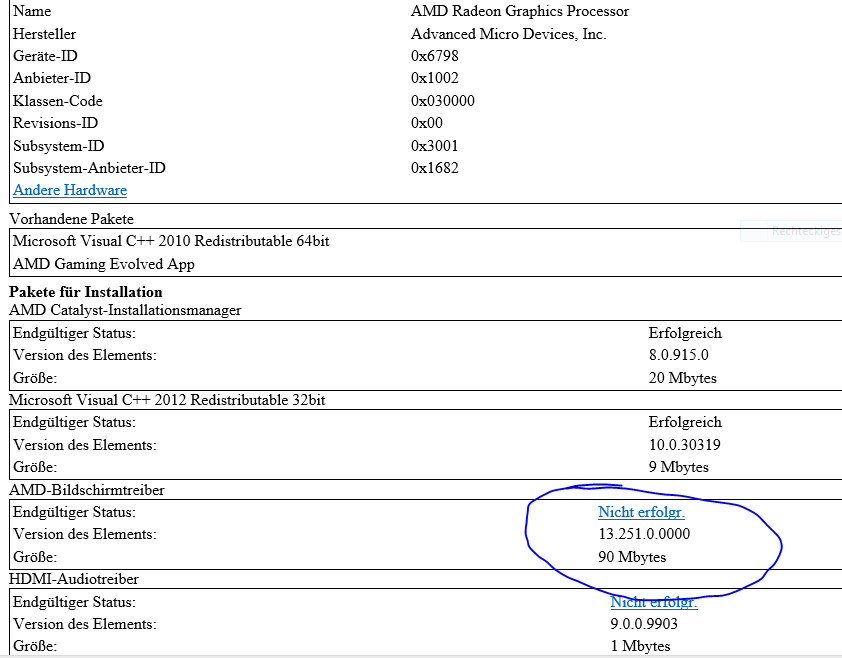The image size is (842, 658).
Task: Click the Anbieter-ID value 0x1002
Action: pyautogui.click(x=434, y=78)
